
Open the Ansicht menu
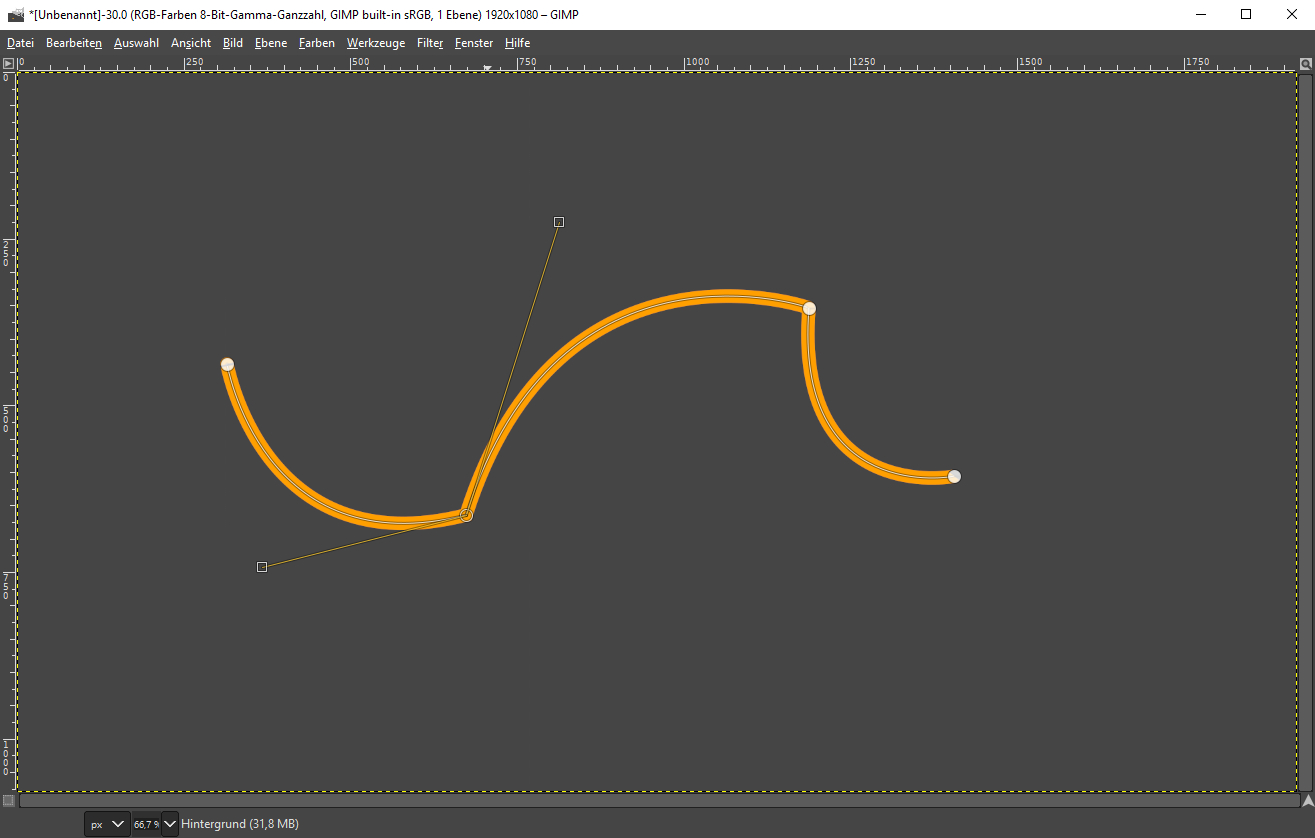coord(191,43)
